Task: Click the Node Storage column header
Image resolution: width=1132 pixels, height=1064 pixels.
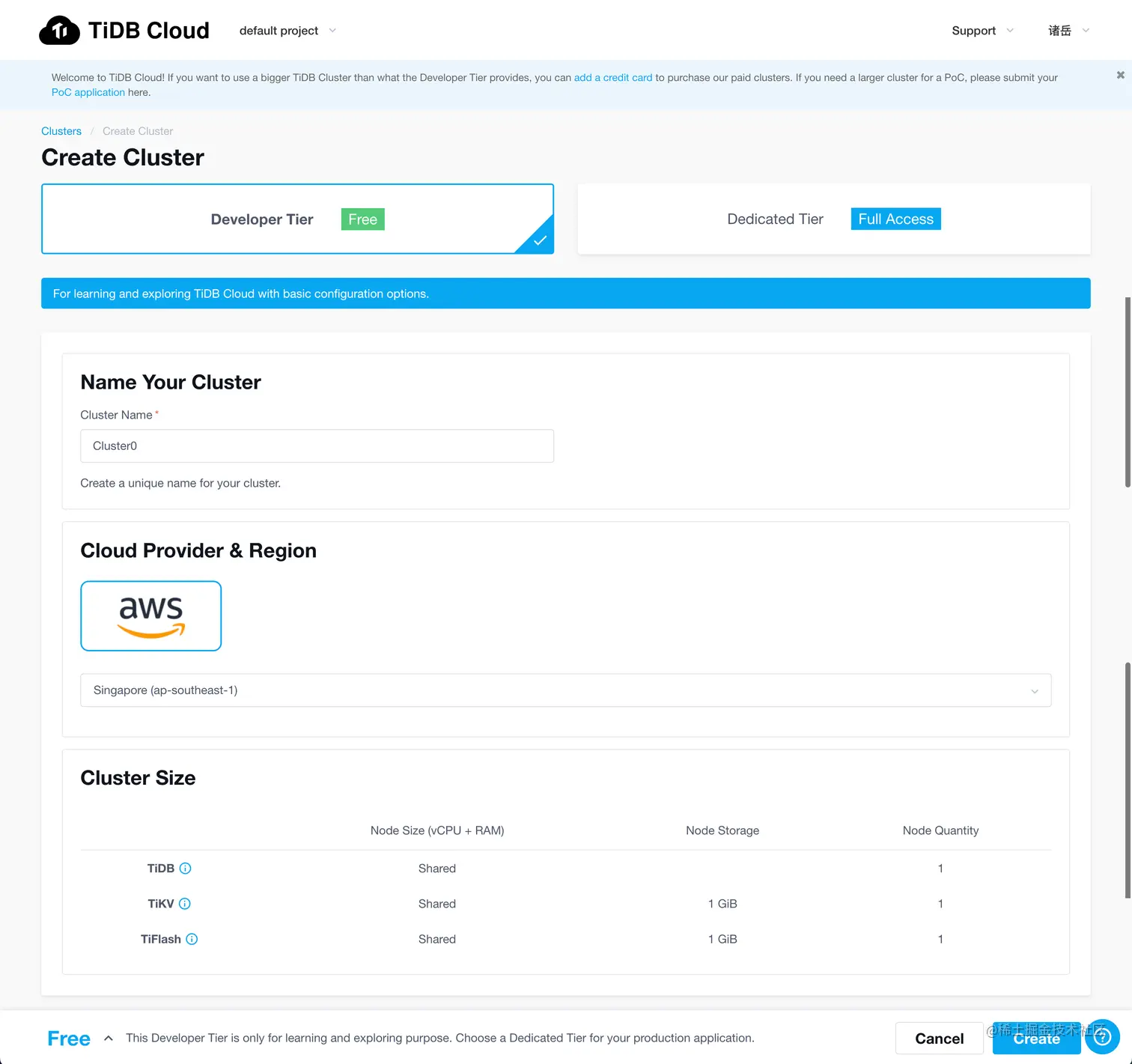Action: click(722, 830)
